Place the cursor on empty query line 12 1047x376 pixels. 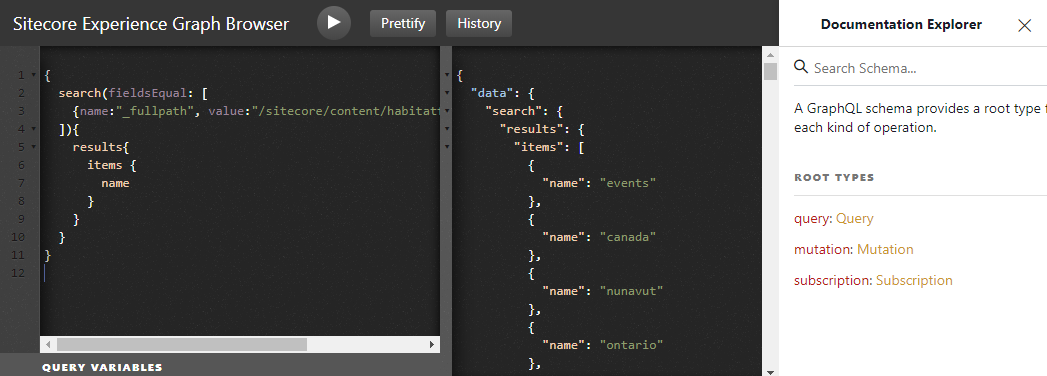pos(240,273)
